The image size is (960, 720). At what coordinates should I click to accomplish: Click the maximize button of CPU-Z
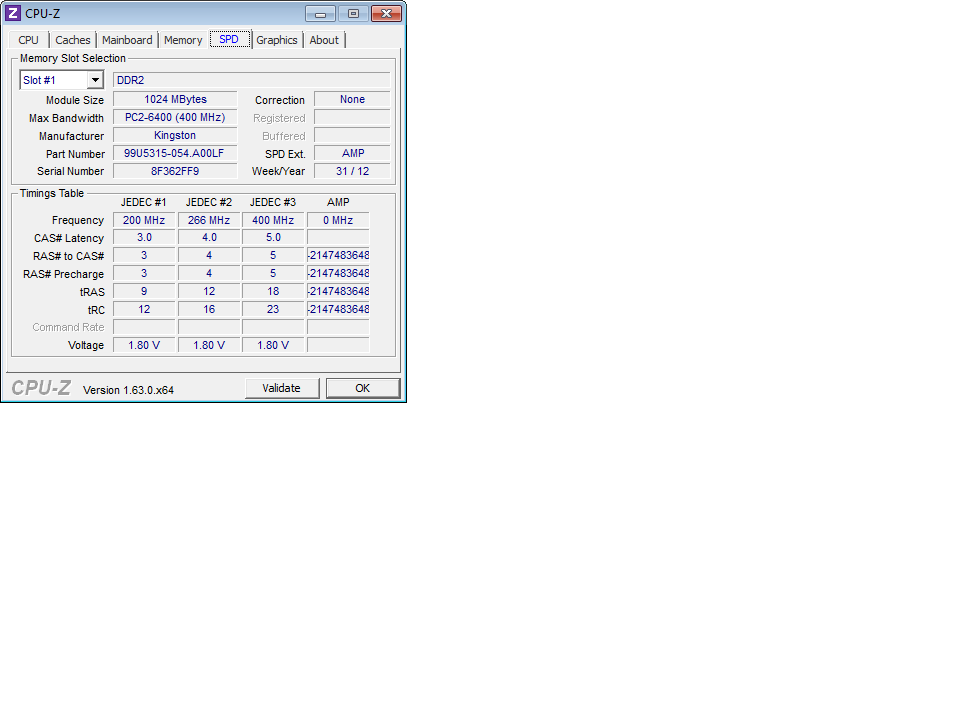point(353,13)
